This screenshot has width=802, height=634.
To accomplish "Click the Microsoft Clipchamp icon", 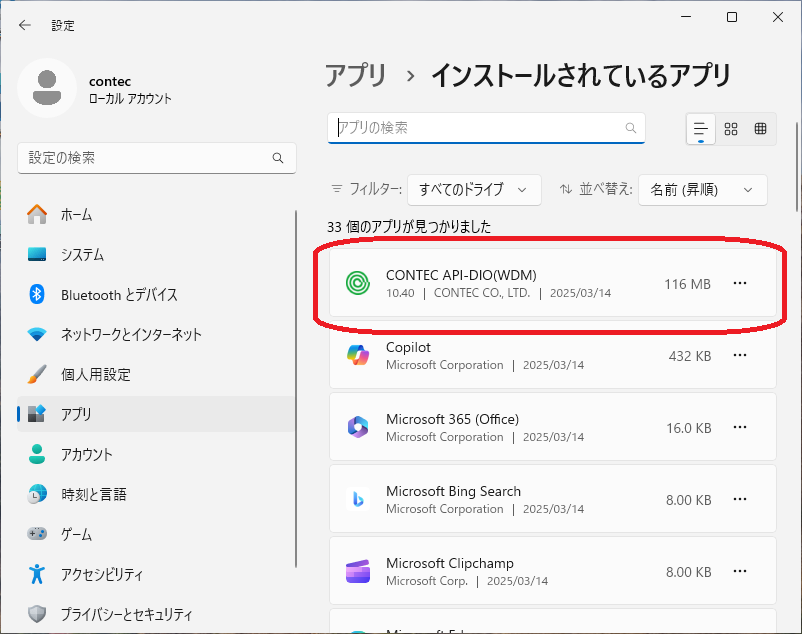I will coord(358,572).
